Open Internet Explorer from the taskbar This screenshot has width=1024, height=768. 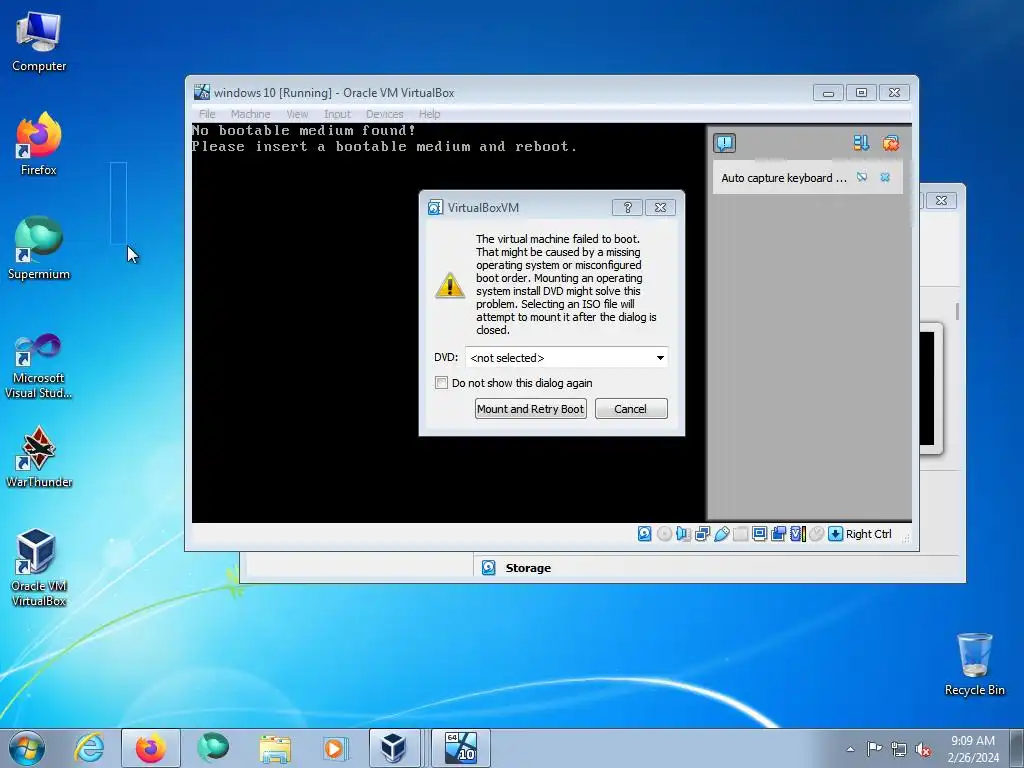click(x=89, y=748)
